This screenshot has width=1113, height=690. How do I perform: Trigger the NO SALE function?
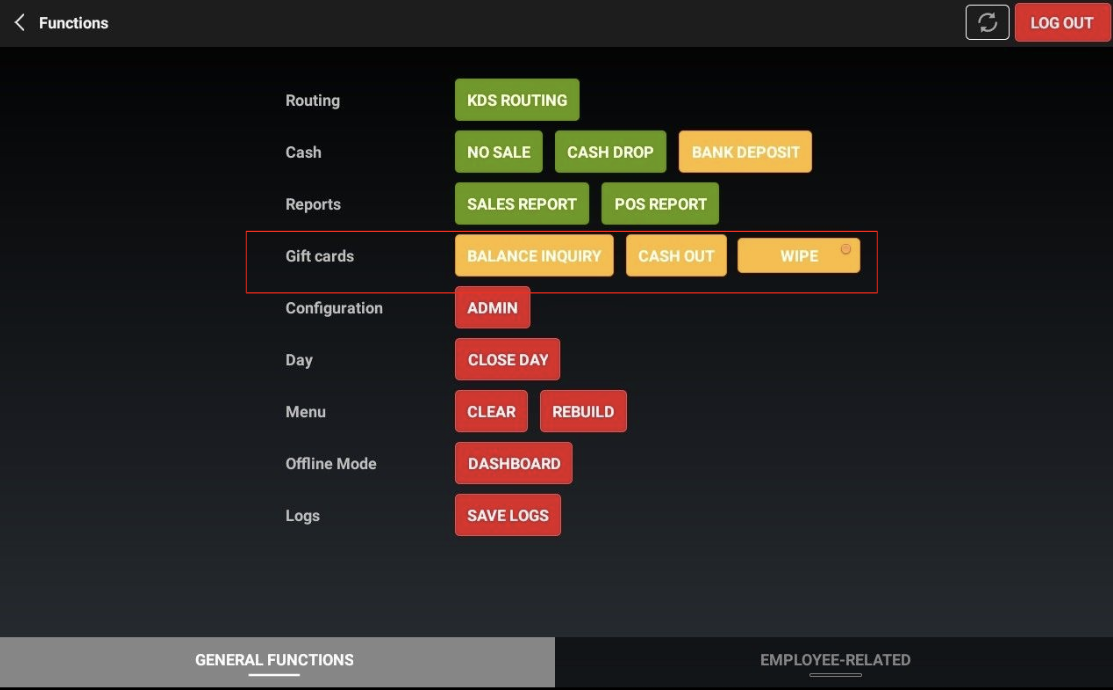(499, 152)
